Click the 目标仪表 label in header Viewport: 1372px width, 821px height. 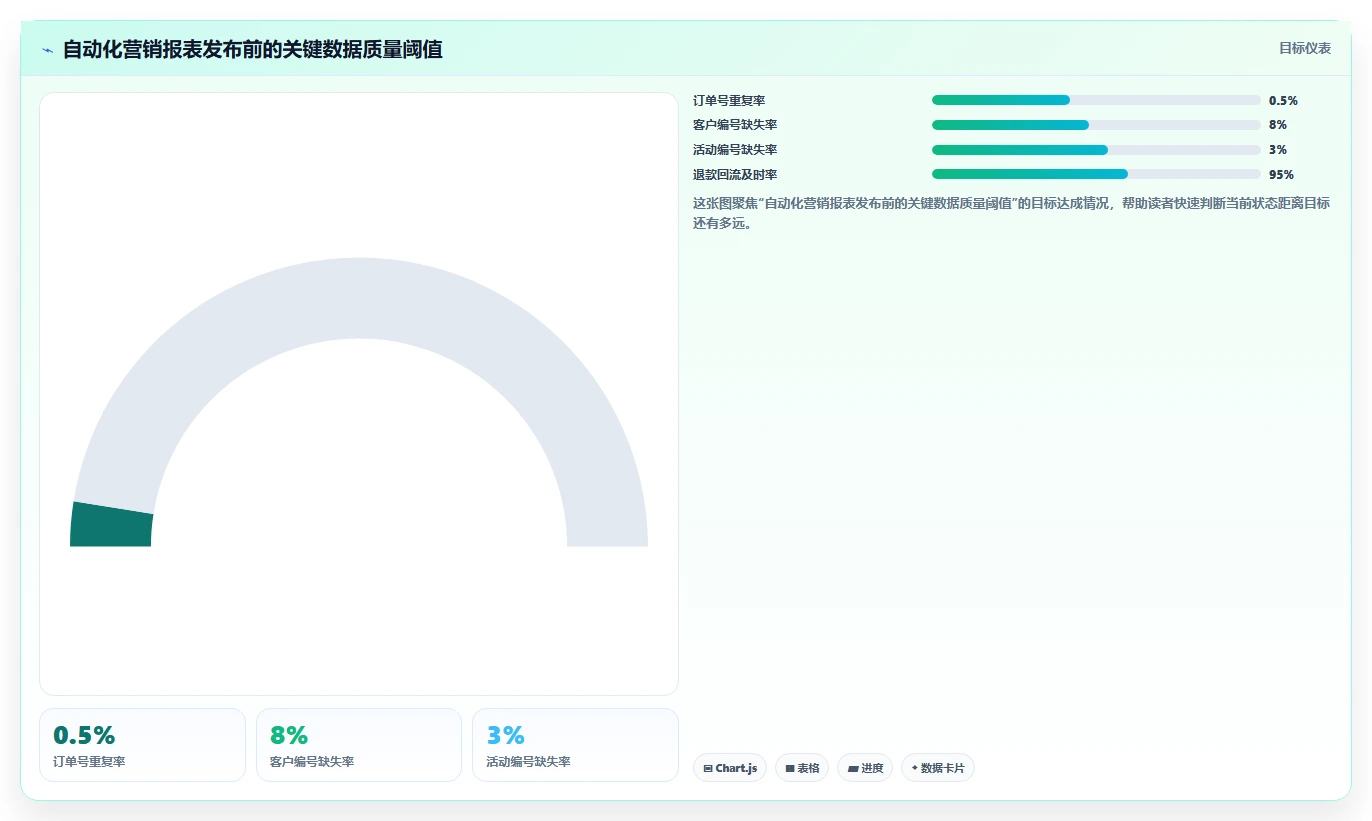[x=1305, y=48]
